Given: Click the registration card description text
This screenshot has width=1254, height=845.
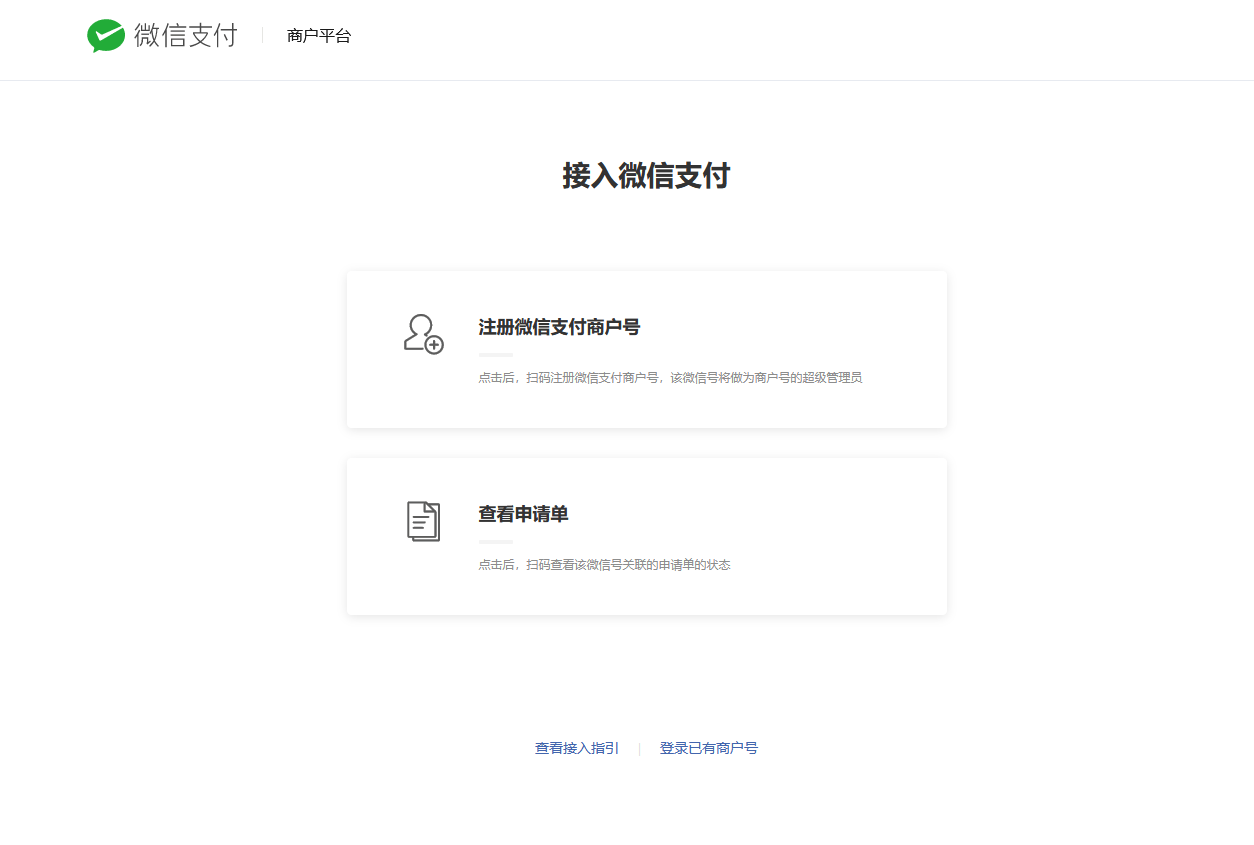Looking at the screenshot, I should (x=671, y=377).
